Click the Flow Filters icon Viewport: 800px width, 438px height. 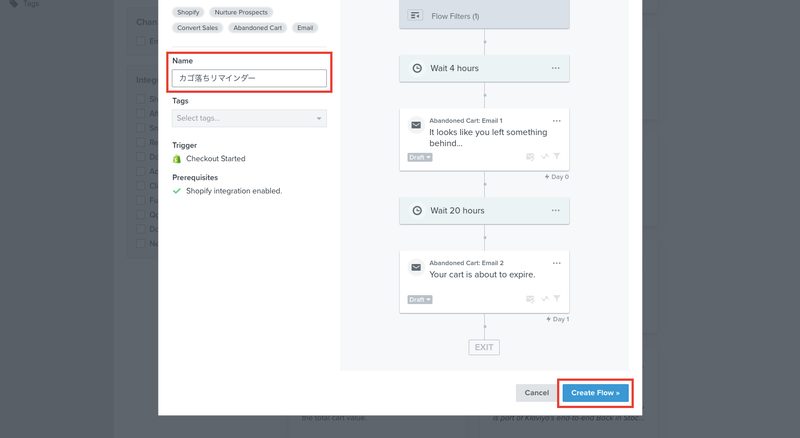click(415, 15)
